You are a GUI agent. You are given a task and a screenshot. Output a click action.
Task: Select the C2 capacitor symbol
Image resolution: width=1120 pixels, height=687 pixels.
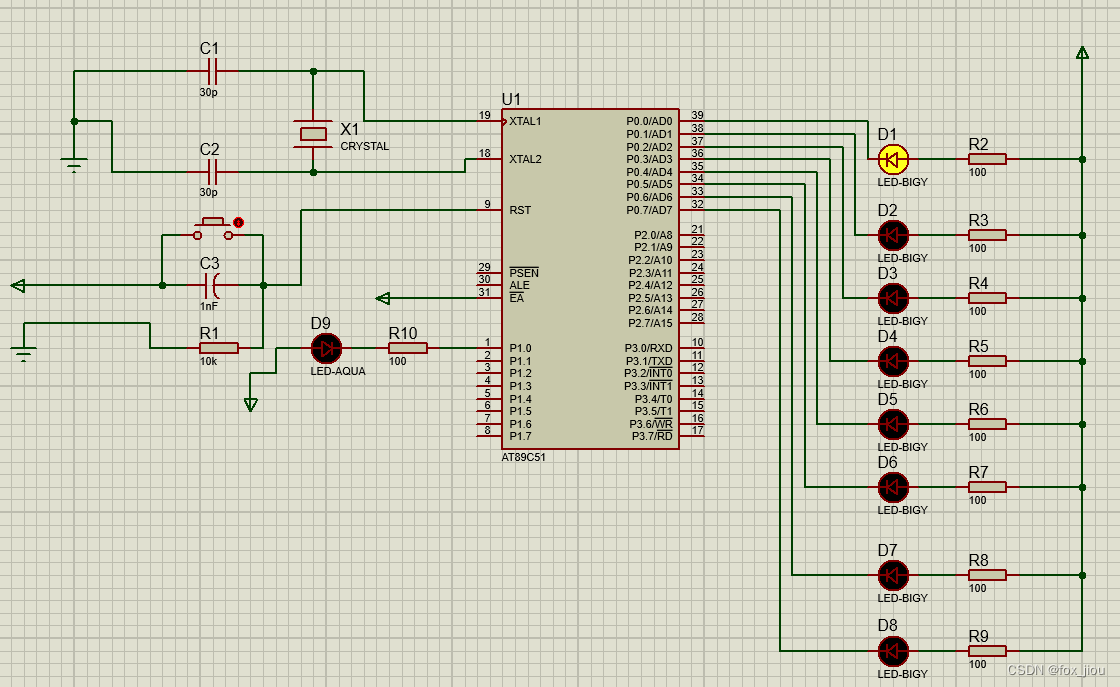pos(211,172)
